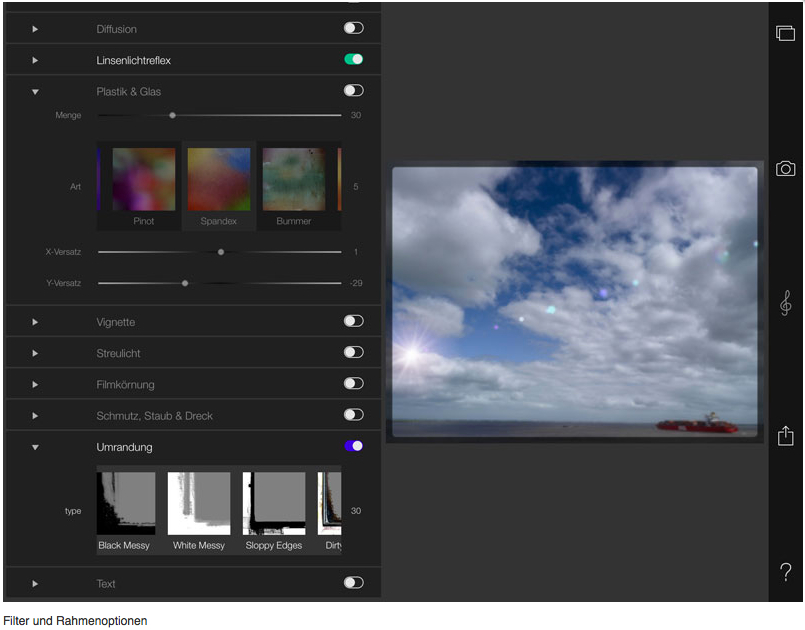
Task: Expand the Streulicht section
Action: (35, 353)
